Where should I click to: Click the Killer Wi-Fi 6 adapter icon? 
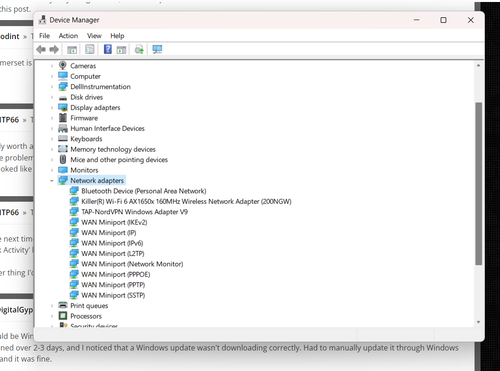point(74,201)
